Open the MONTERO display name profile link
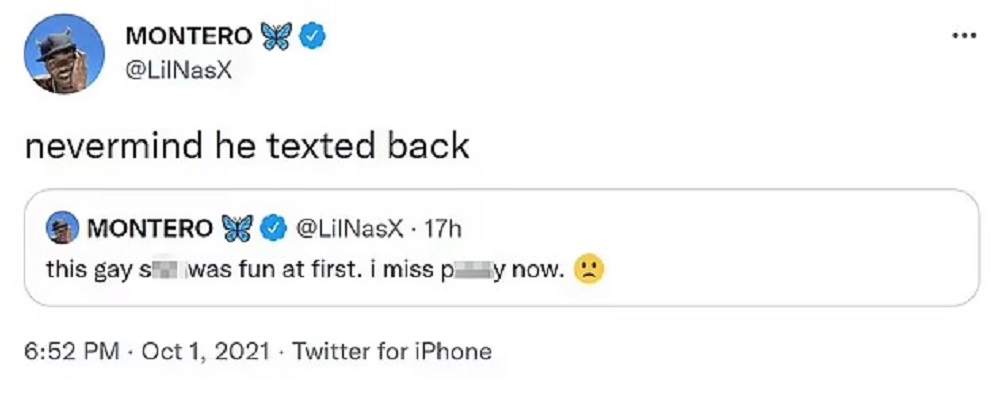This screenshot has width=1000, height=399. coord(189,36)
